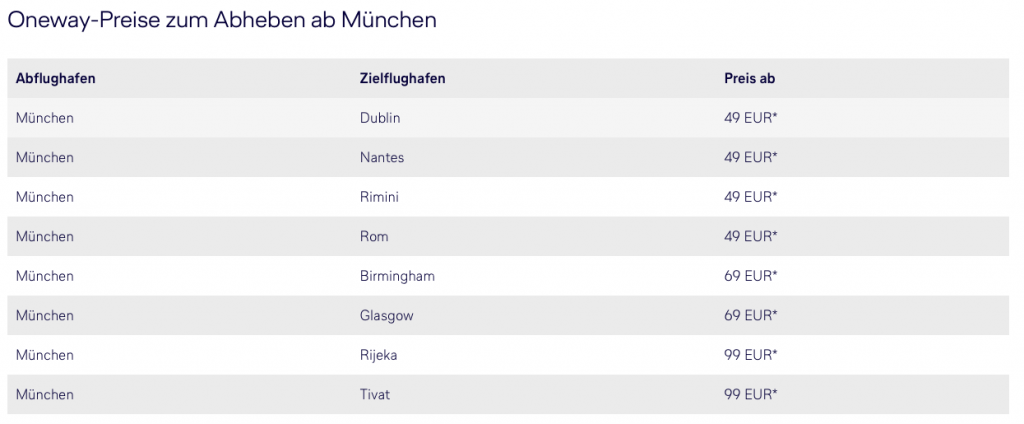Select the Tivat destination cell

[x=375, y=395]
